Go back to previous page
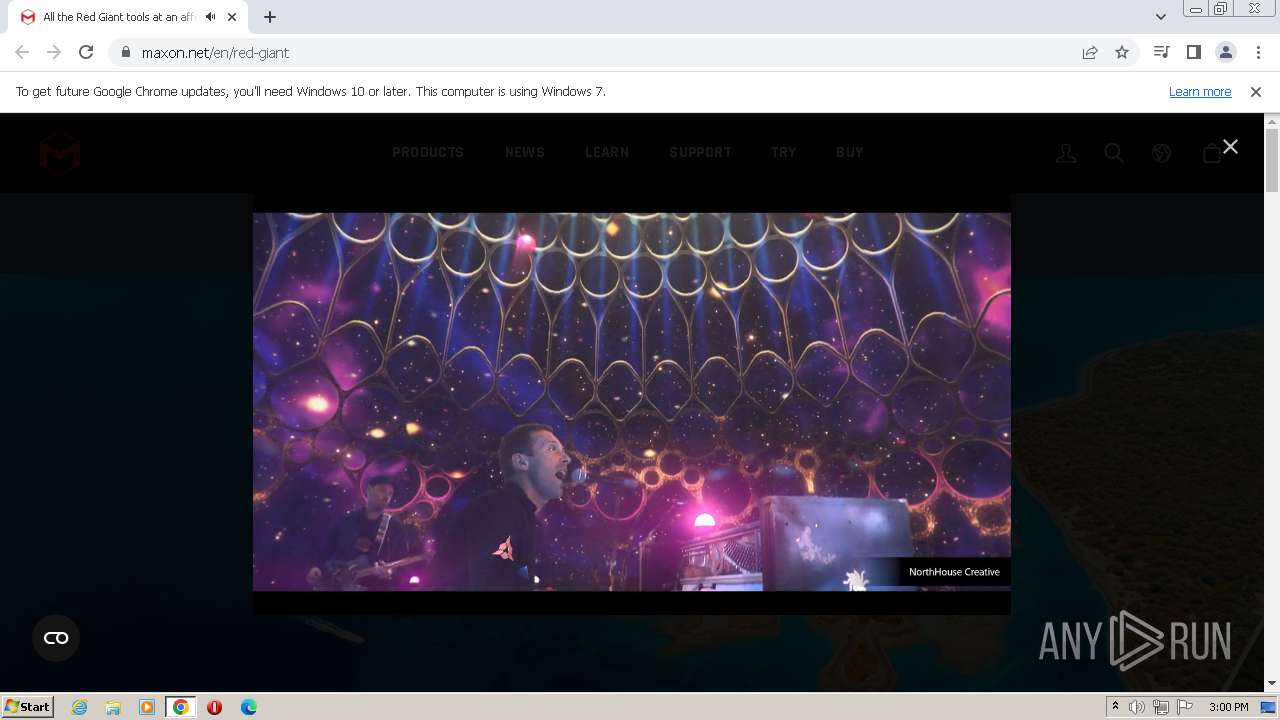The height and width of the screenshot is (720, 1280). (22, 52)
